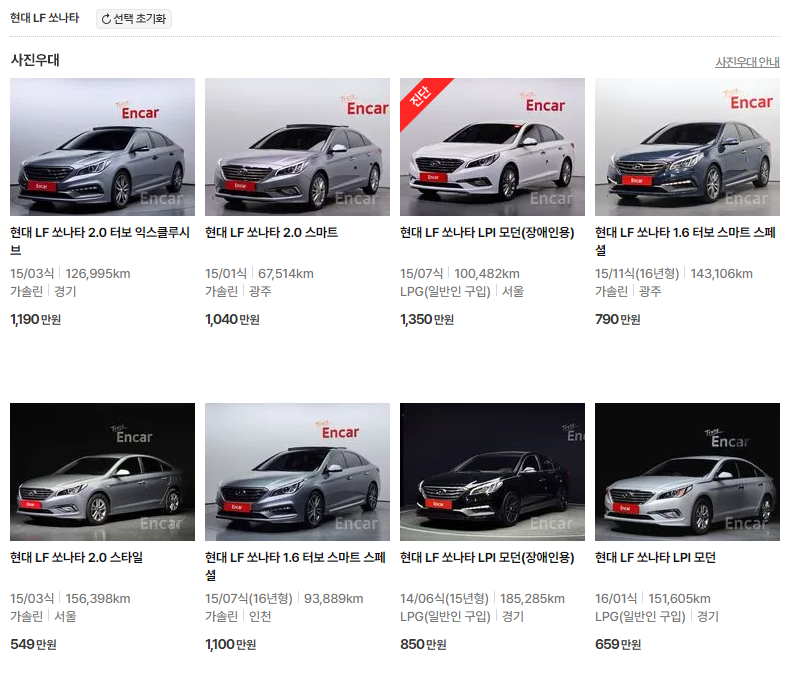Open the silver 2.0 터보 익스클루시브 car photo
The image size is (788, 673).
pos(103,147)
